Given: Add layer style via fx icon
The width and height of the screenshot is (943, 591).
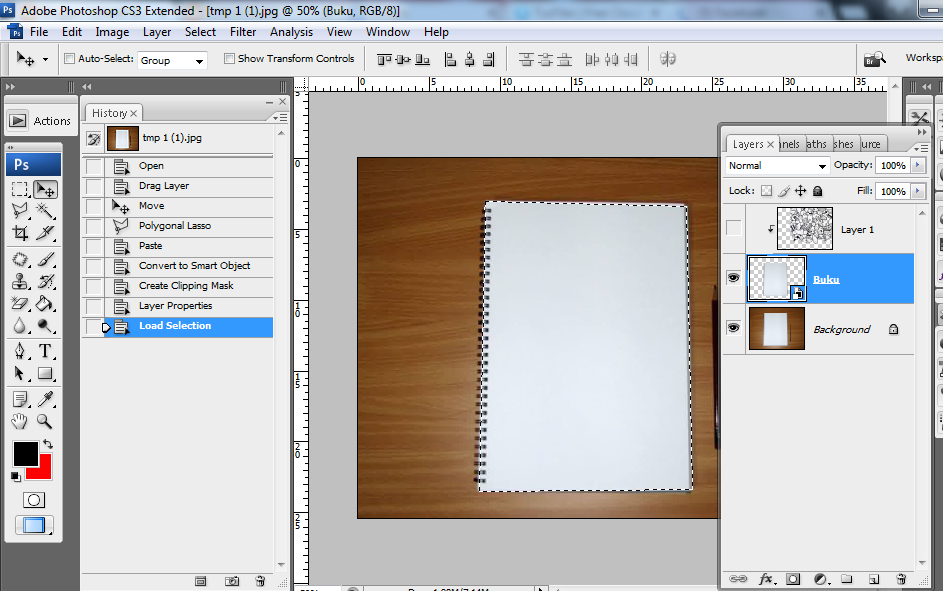Looking at the screenshot, I should [766, 579].
